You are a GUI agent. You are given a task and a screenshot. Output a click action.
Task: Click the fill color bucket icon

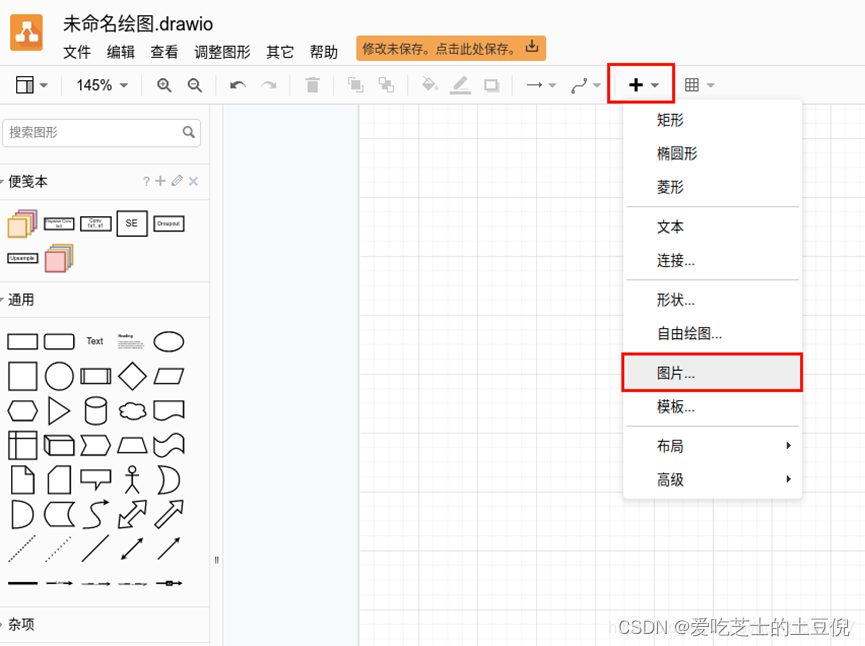coord(430,84)
